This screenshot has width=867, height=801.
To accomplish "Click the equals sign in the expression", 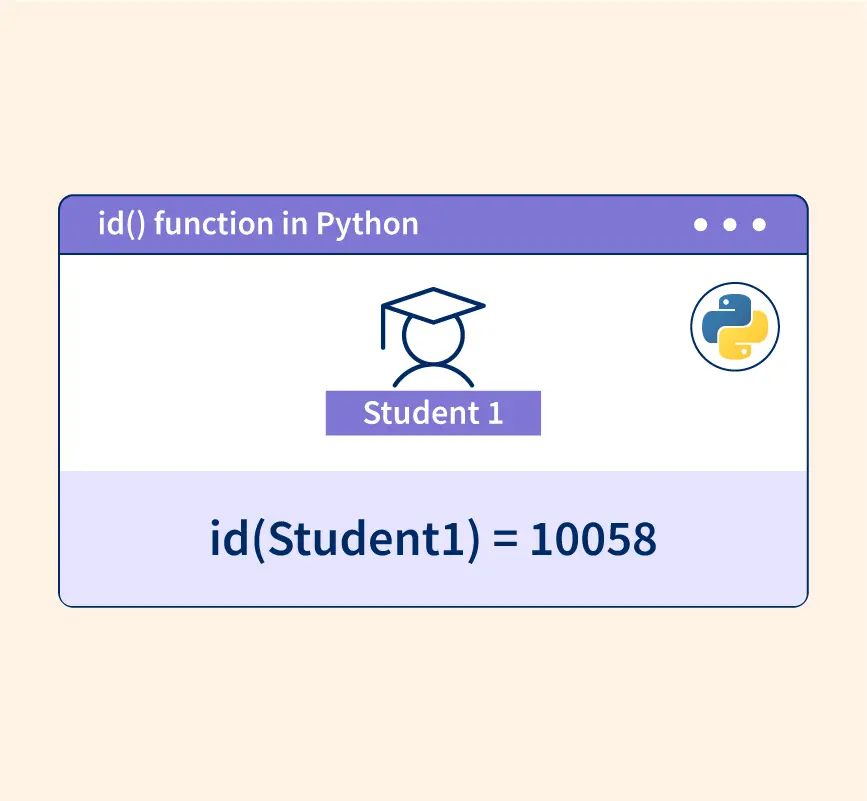I will pos(506,541).
